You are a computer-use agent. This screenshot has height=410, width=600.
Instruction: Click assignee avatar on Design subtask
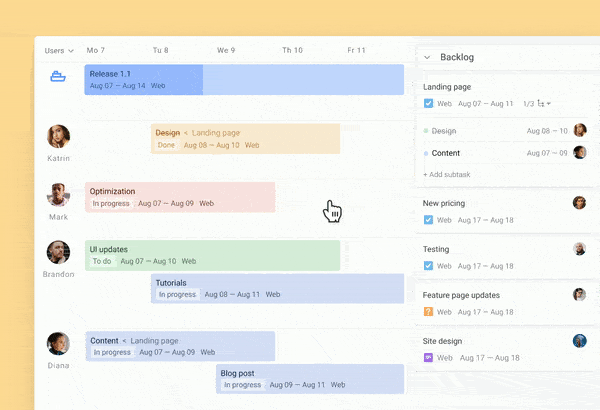(580, 130)
